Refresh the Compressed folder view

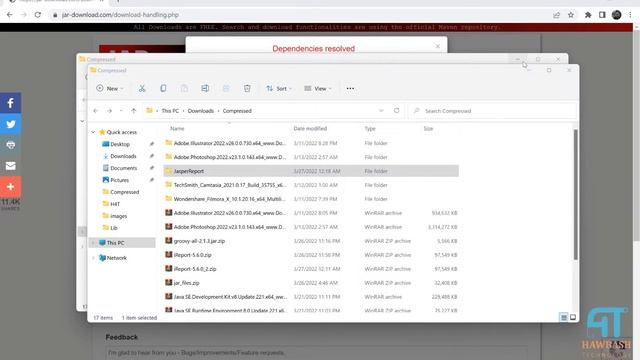(x=396, y=111)
